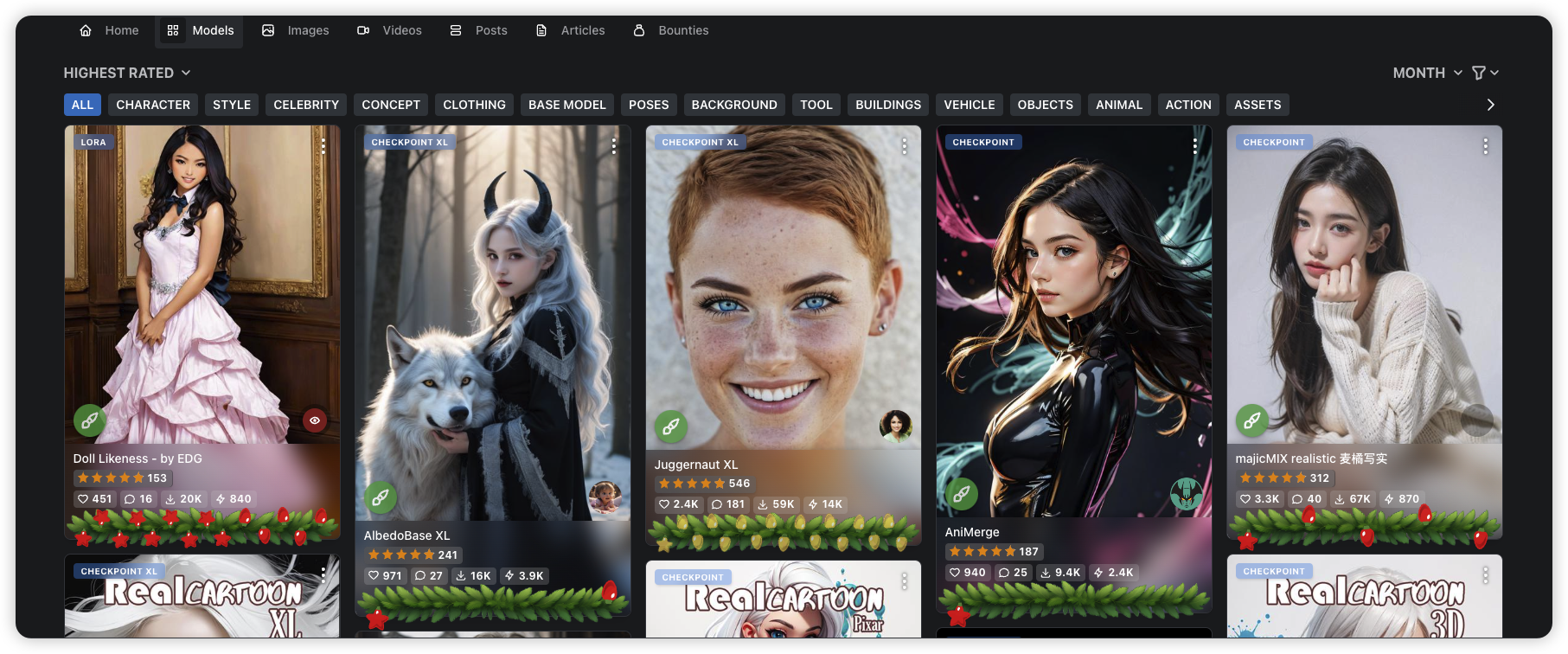1568x654 pixels.
Task: Filter by CONCEPT category
Action: 391,105
